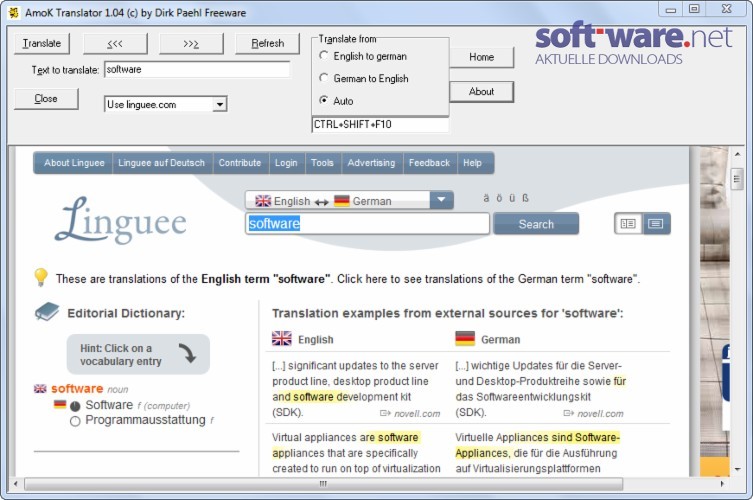Click the German flag in the language selector
This screenshot has width=753, height=500.
tap(341, 201)
